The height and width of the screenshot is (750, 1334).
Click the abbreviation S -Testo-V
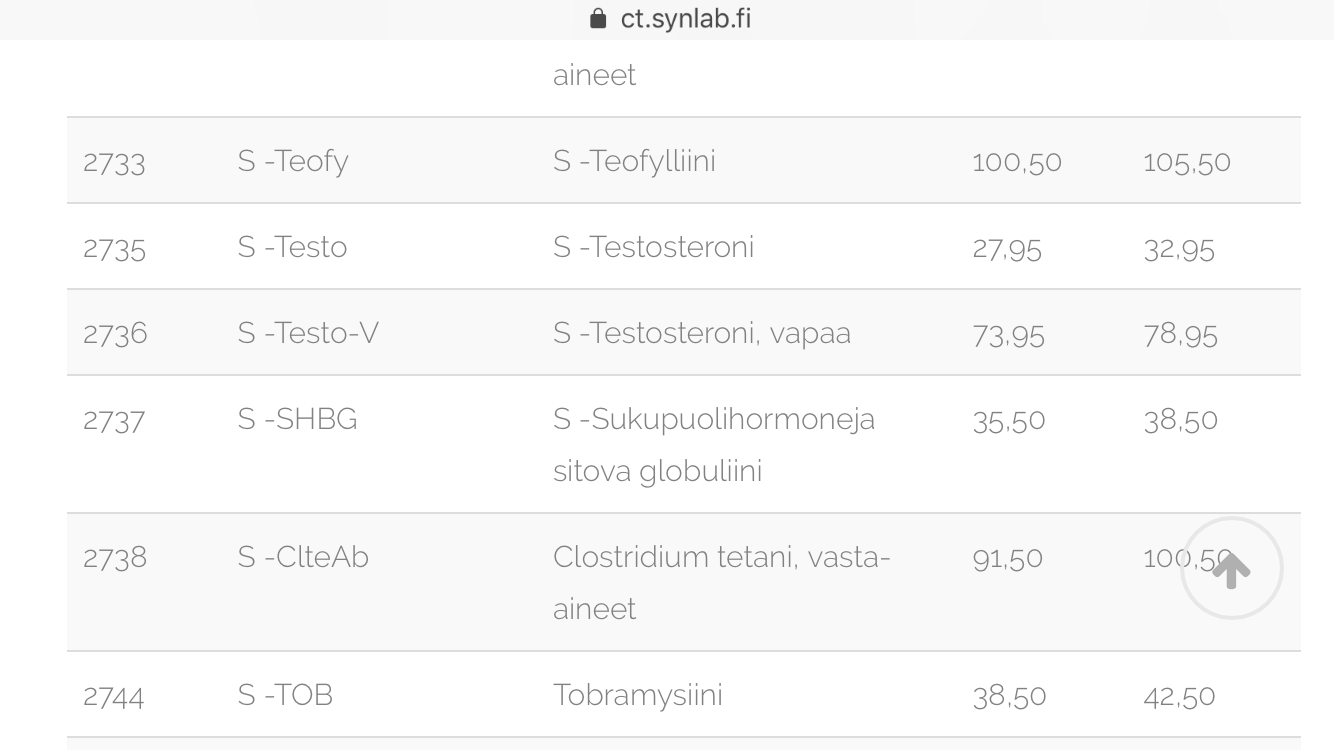click(308, 333)
